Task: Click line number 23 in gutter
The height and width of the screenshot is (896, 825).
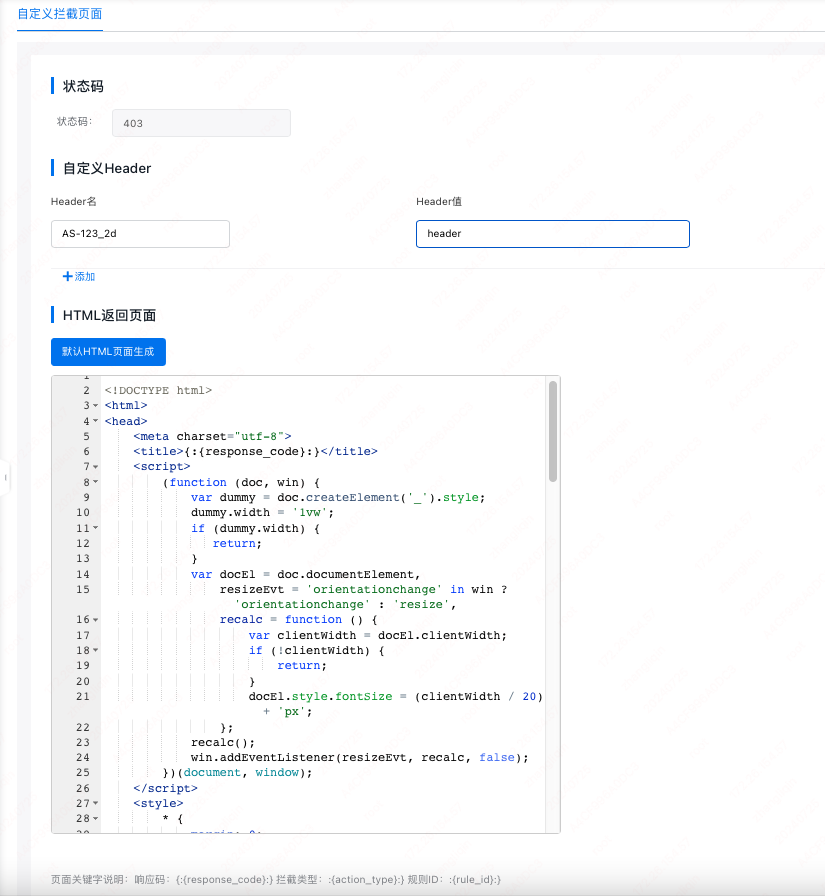Action: (83, 742)
